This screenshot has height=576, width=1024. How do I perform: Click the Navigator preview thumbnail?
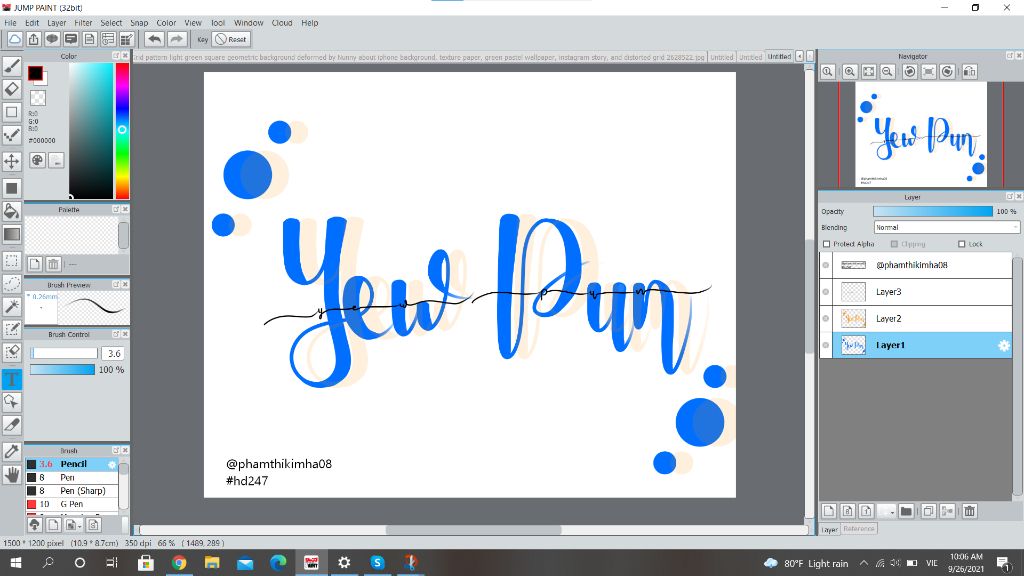(921, 135)
